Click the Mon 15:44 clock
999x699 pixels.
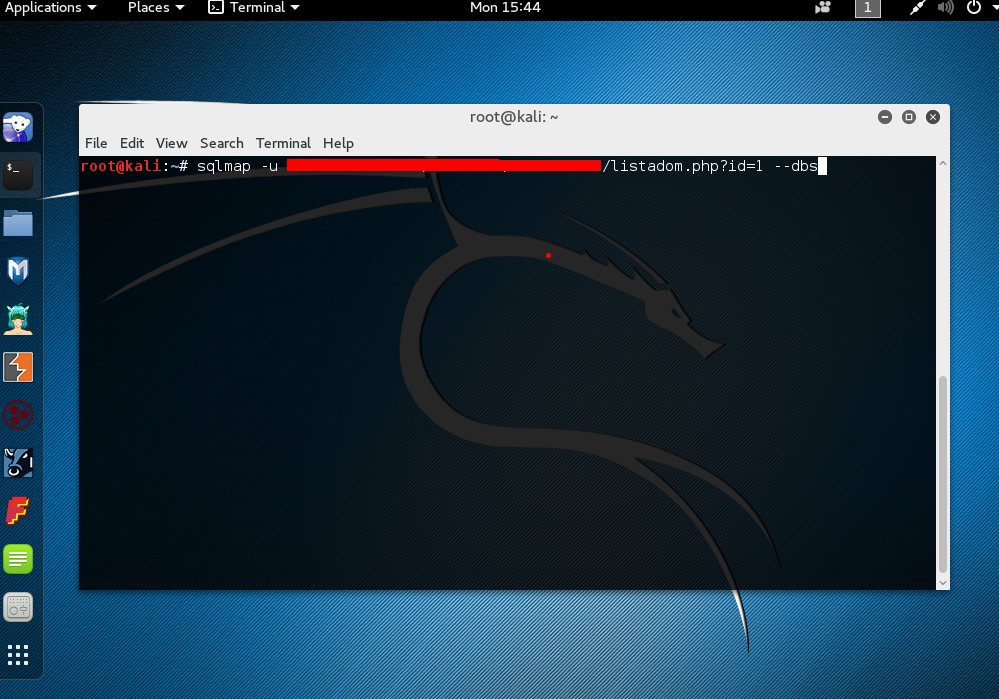[x=505, y=9]
